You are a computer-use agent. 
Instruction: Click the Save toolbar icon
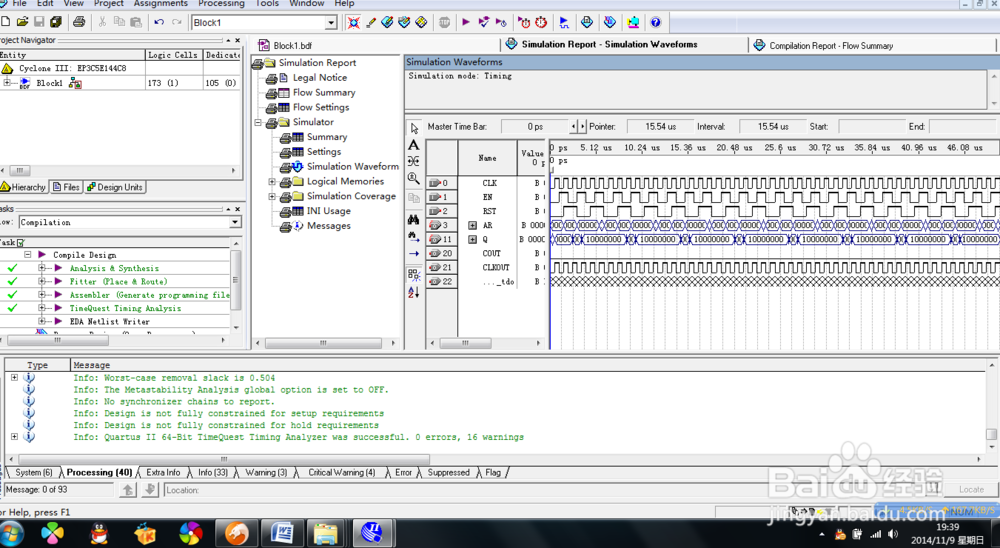[39, 22]
